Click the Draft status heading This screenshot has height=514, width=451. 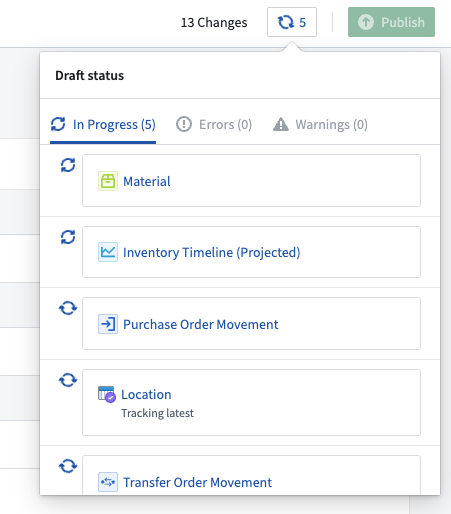(90, 76)
